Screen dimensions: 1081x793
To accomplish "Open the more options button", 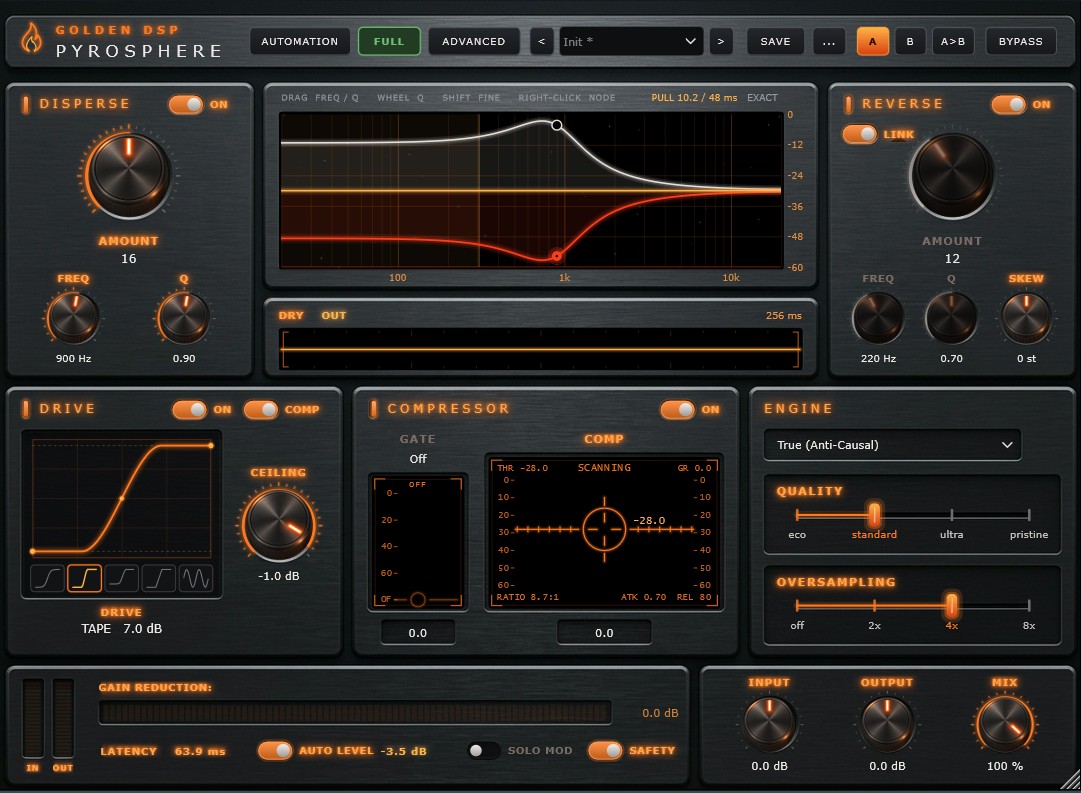I will (x=829, y=41).
